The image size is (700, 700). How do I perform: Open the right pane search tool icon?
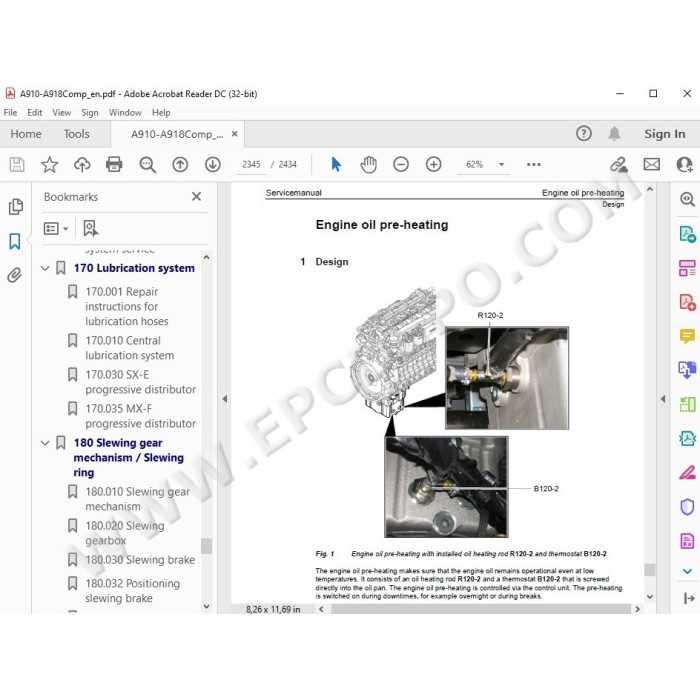pos(687,199)
